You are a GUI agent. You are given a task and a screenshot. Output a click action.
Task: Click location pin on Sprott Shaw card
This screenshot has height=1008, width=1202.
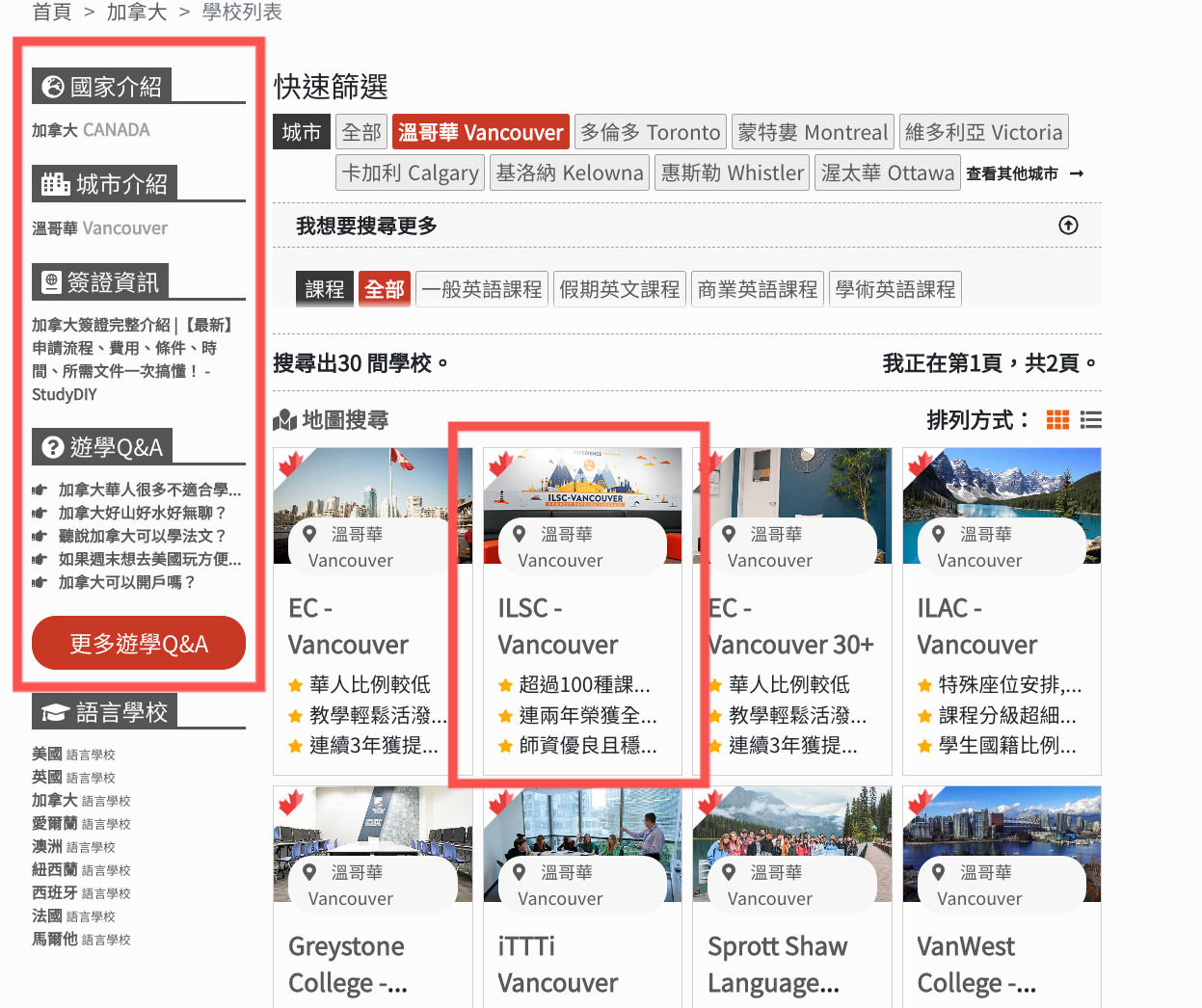pyautogui.click(x=729, y=872)
